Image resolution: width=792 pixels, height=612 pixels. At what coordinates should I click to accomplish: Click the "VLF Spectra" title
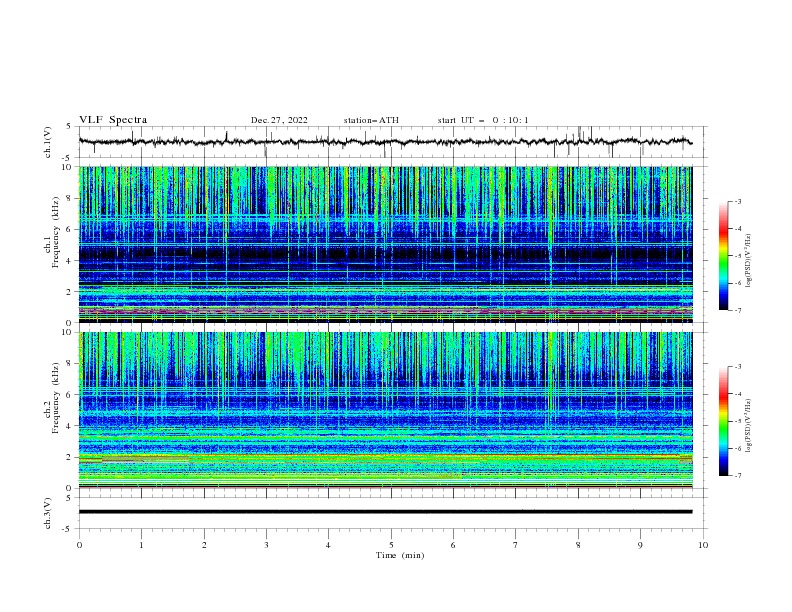click(x=113, y=120)
